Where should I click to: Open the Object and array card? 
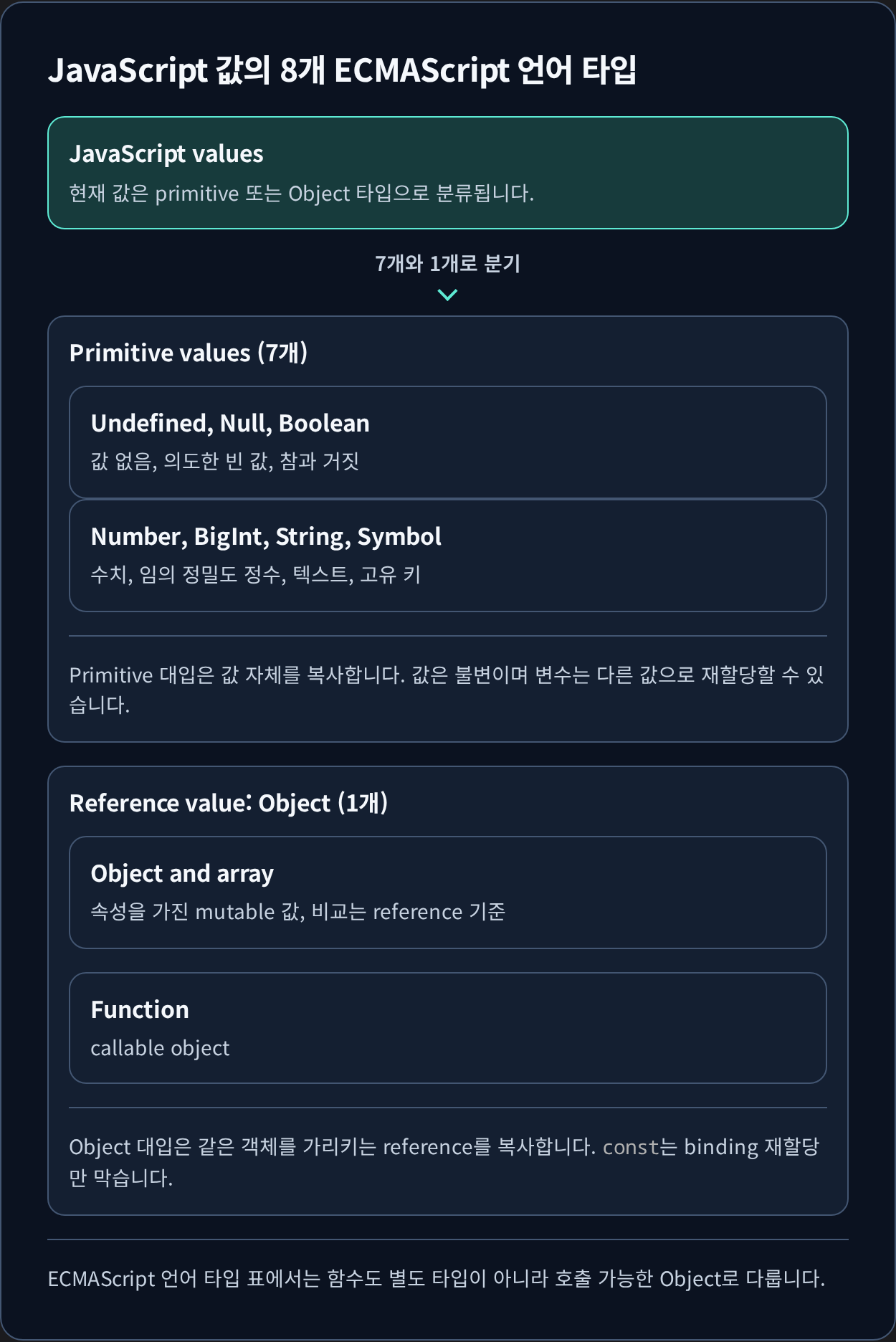(x=448, y=893)
